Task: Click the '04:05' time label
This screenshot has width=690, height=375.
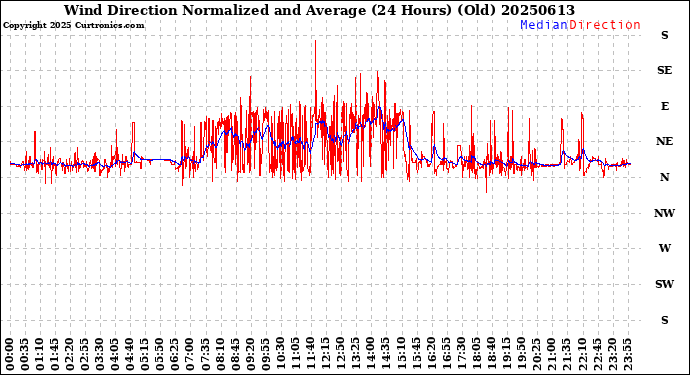Action: click(x=115, y=354)
